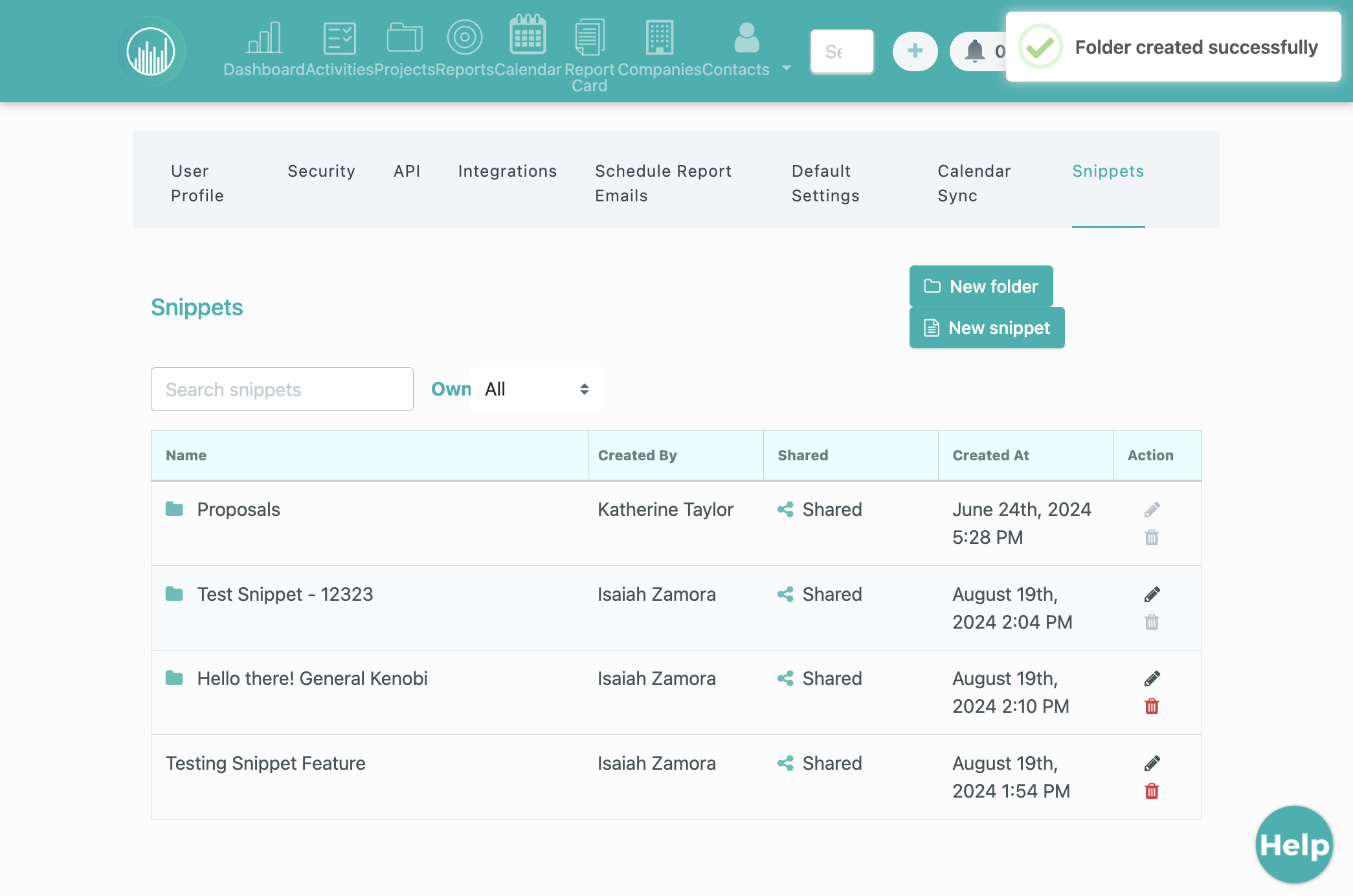Open the Companies building icon
The image size is (1353, 896).
[660, 38]
